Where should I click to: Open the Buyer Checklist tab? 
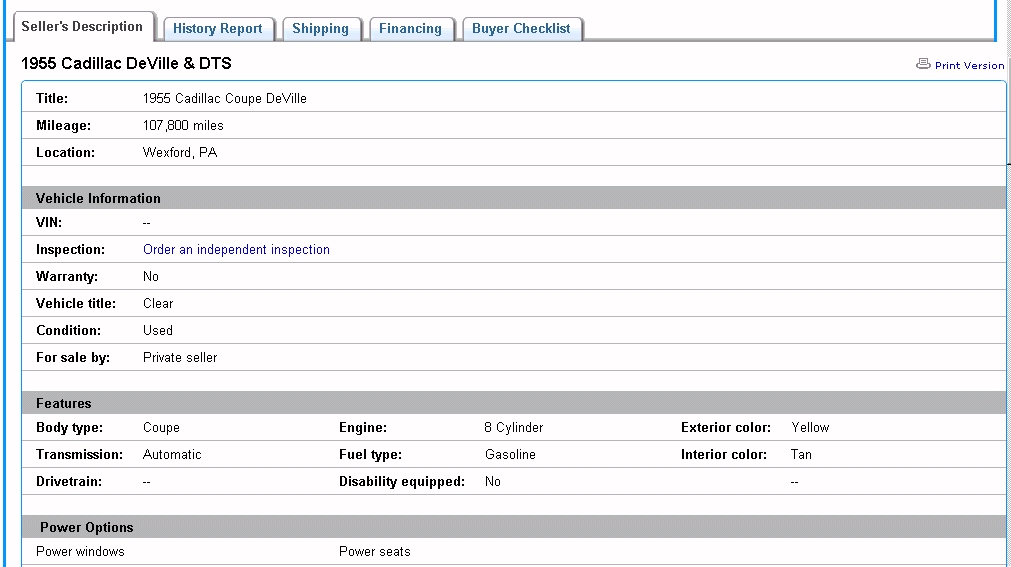521,28
